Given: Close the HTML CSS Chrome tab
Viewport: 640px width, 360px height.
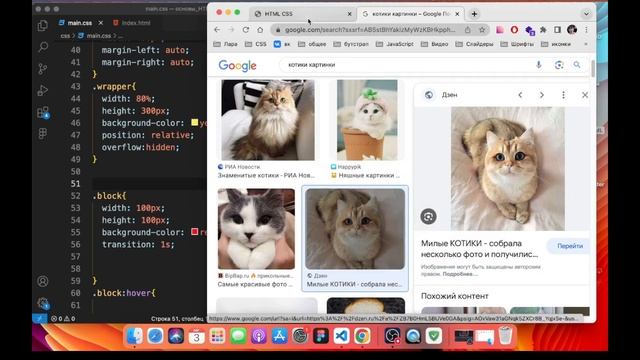Looking at the screenshot, I should tap(349, 14).
